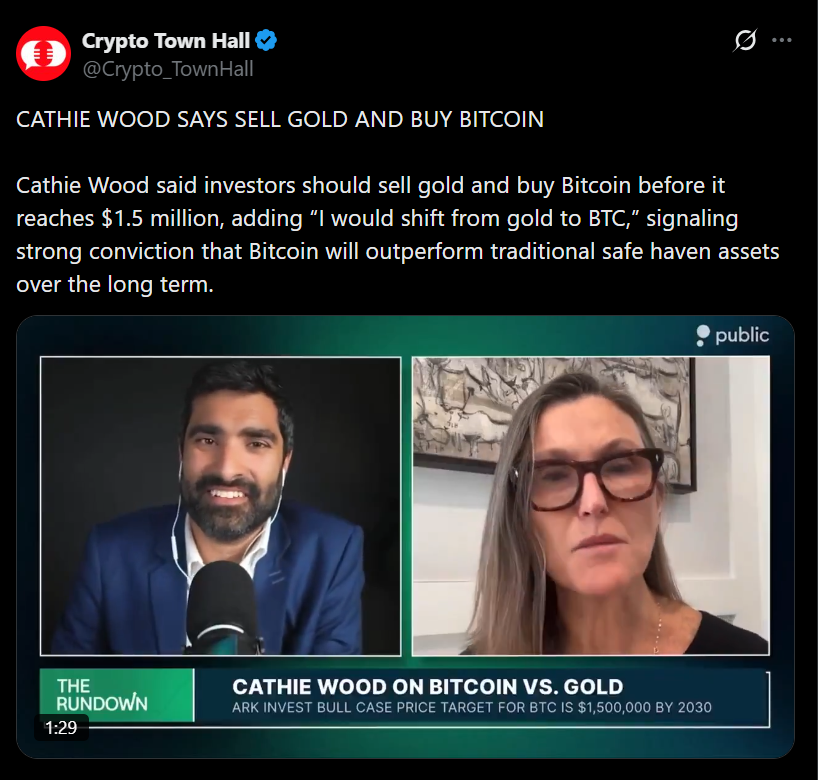This screenshot has width=818, height=780.
Task: Click the green THE RUNDOWN banner
Action: tap(117, 695)
